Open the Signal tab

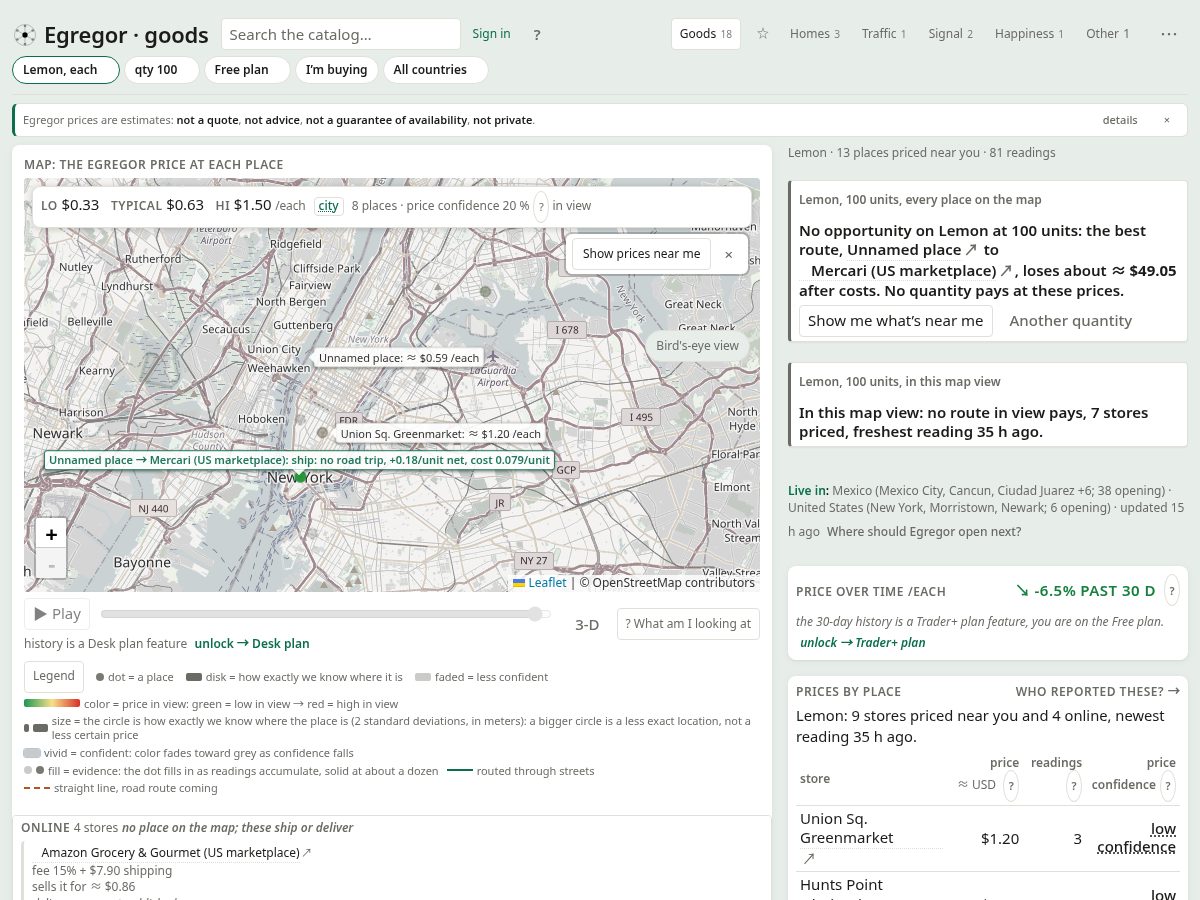950,34
